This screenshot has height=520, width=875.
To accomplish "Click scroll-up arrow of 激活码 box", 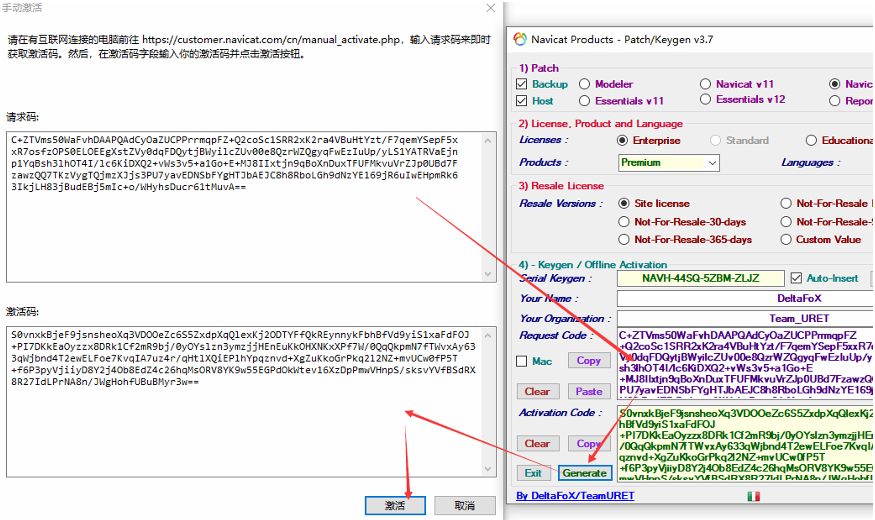I will pyautogui.click(x=488, y=335).
